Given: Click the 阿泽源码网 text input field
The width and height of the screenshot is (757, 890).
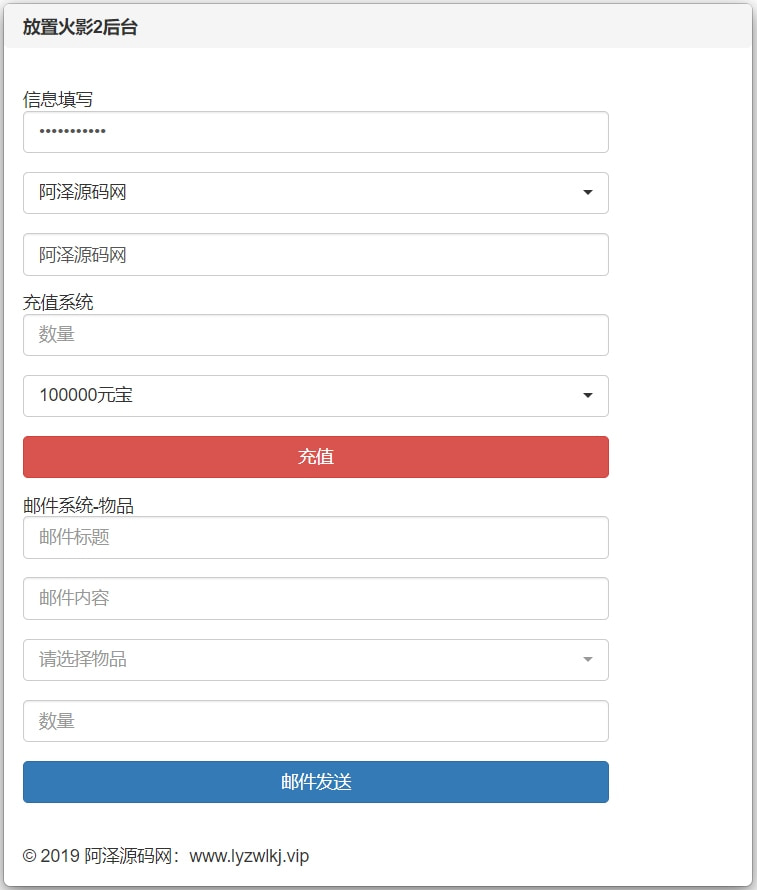Looking at the screenshot, I should tap(316, 255).
